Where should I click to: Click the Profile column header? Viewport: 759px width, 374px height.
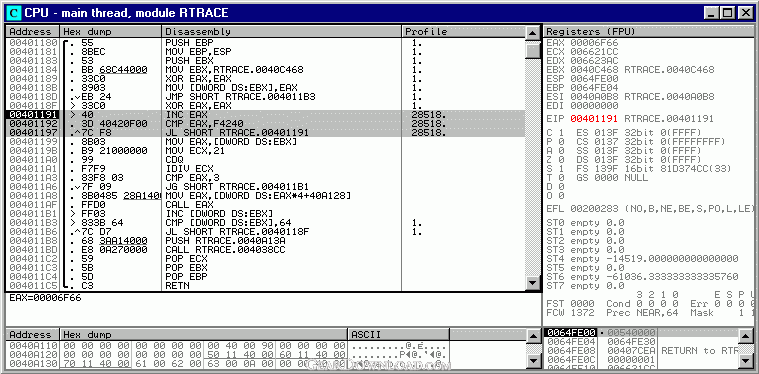point(463,31)
